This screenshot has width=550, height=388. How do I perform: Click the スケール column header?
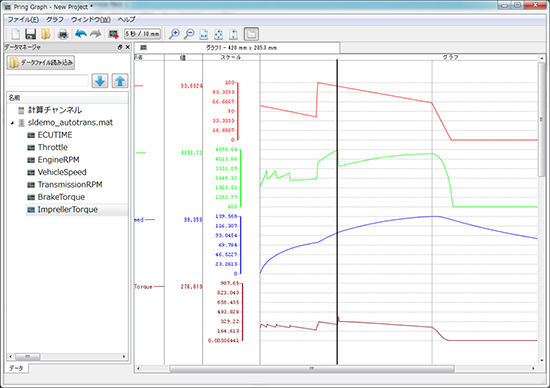[231, 57]
